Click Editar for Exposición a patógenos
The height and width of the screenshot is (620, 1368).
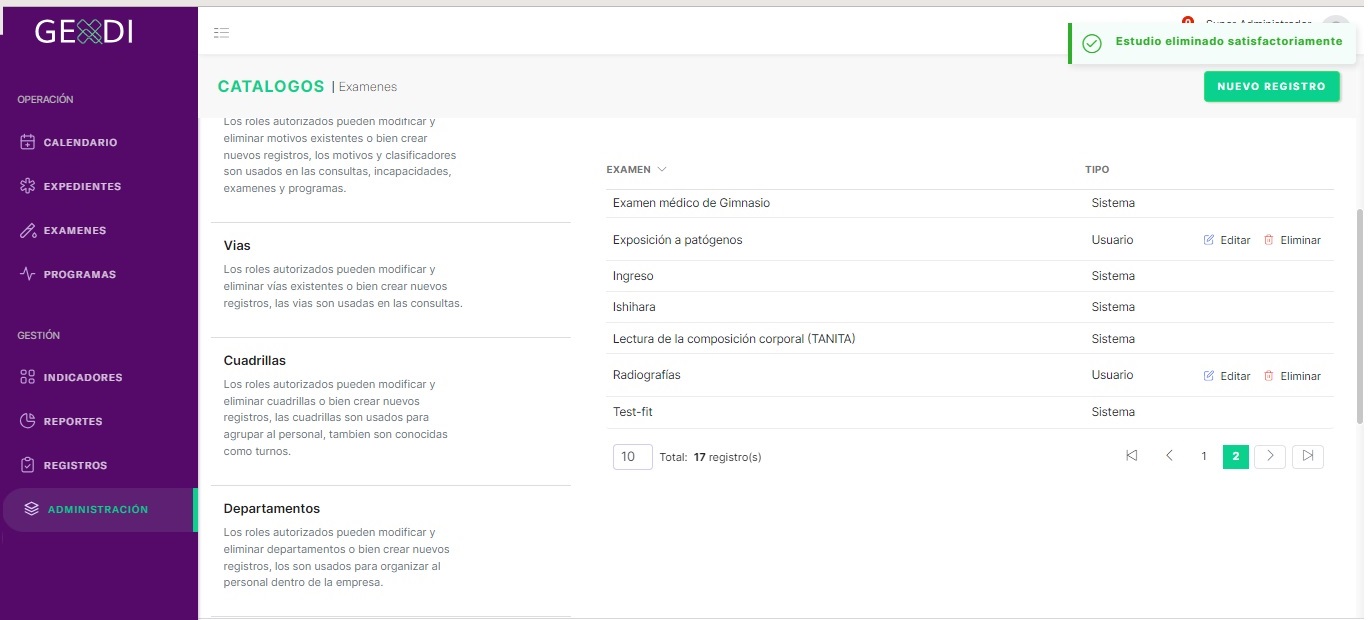(x=1227, y=240)
